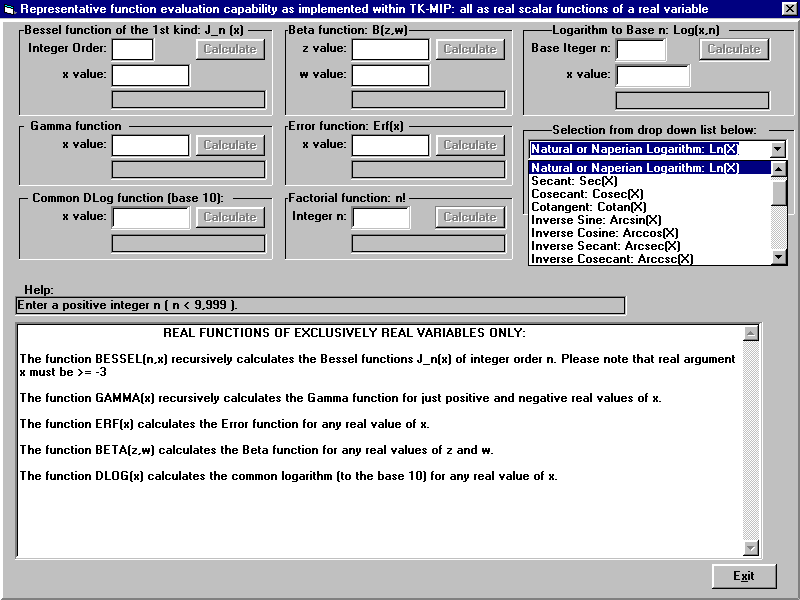Click the DLOG(x) description line
Screen dimensions: 800x600
(288, 476)
